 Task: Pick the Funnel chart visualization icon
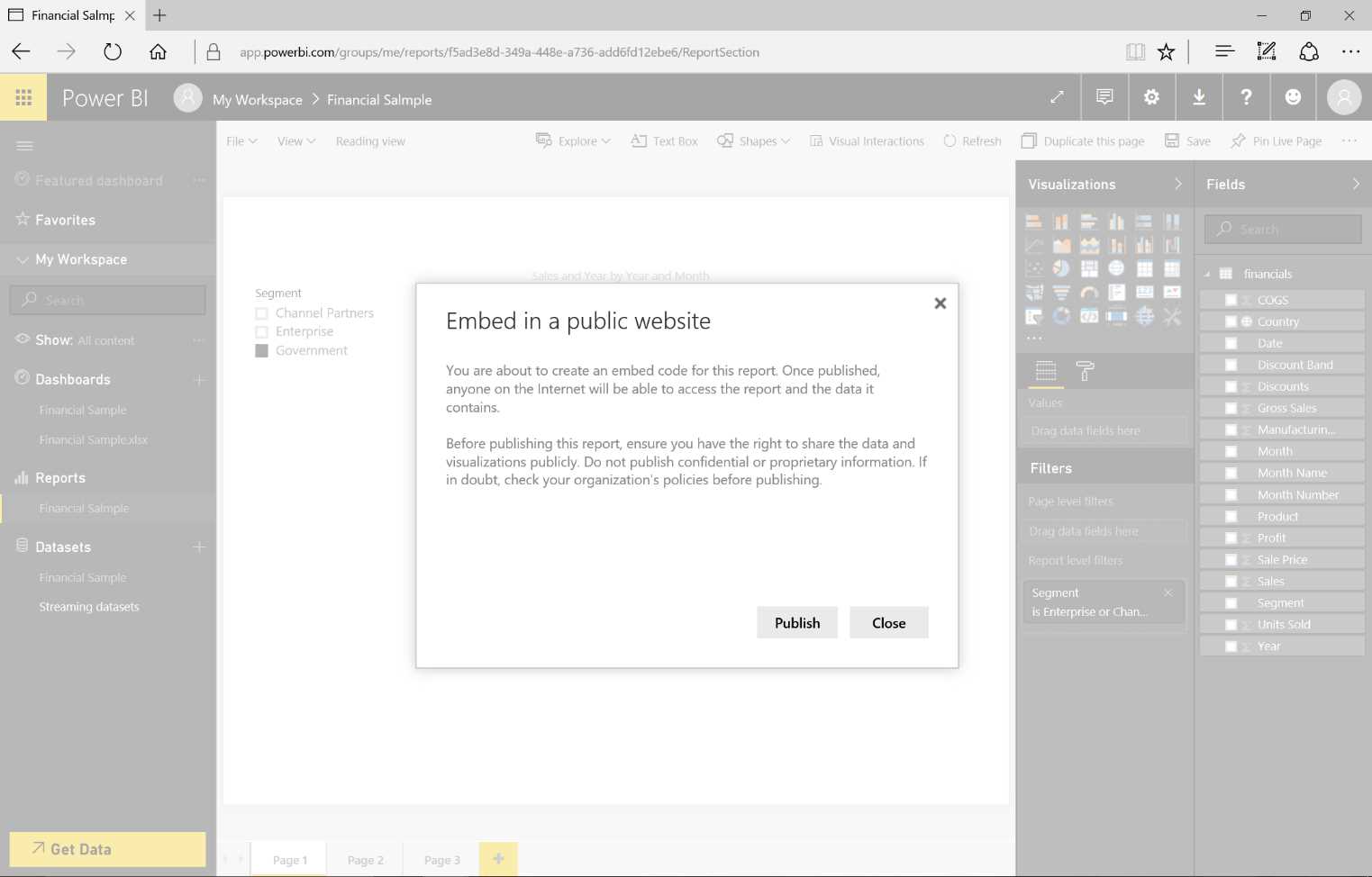[x=1061, y=292]
